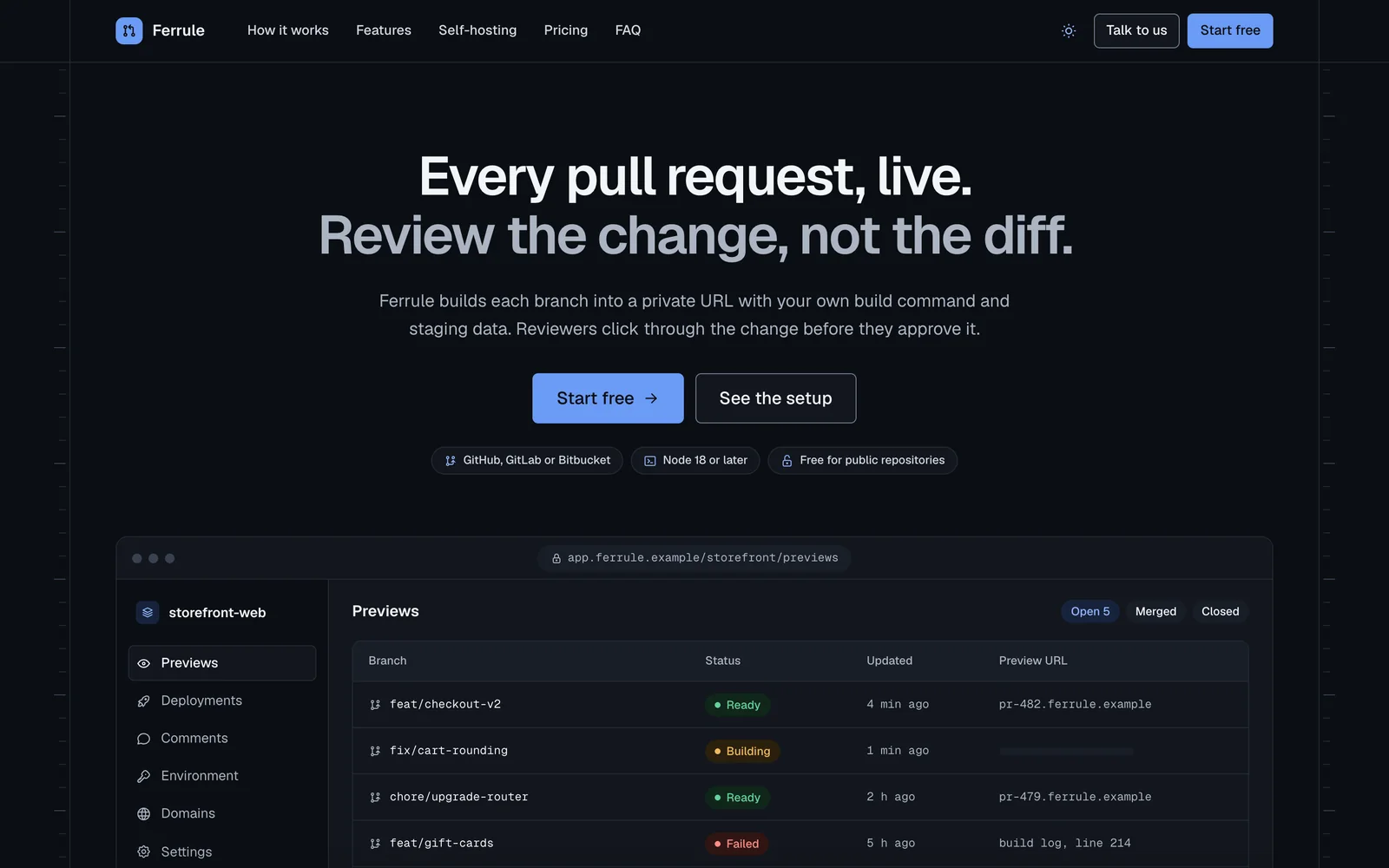Click the storefront-web layers icon
This screenshot has height=868, width=1389.
pyautogui.click(x=148, y=613)
